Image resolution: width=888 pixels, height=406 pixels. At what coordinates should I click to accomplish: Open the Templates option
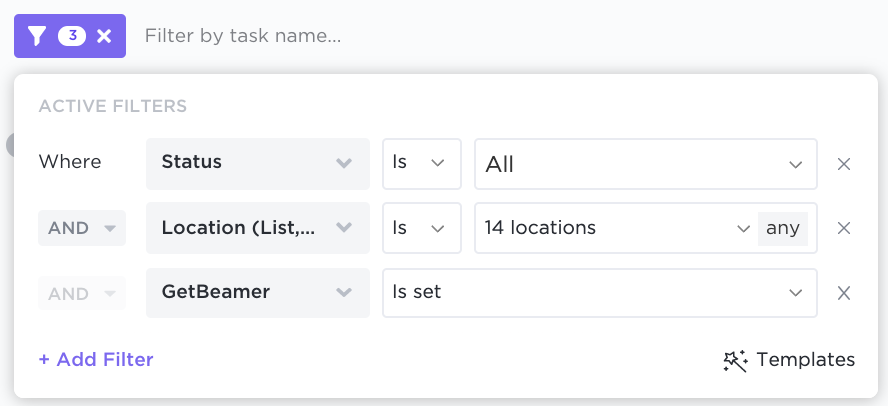tap(789, 360)
